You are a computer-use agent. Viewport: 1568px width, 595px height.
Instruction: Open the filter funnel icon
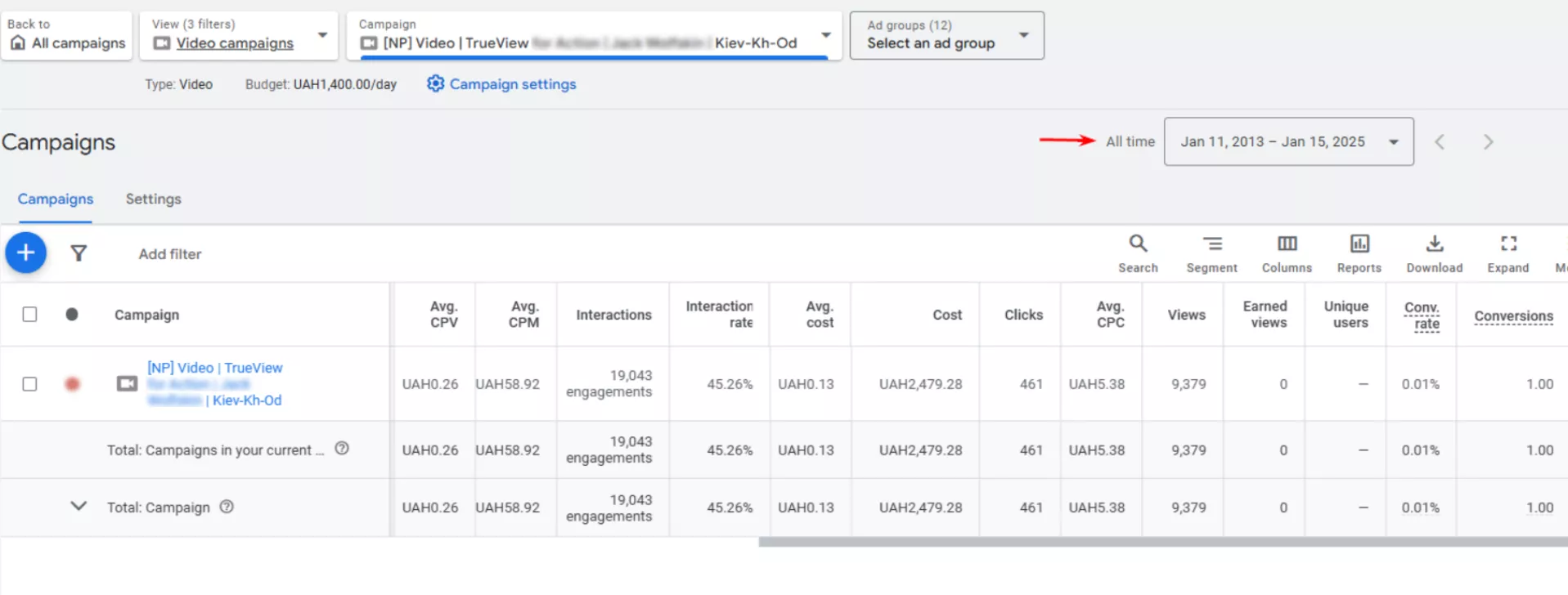[79, 253]
